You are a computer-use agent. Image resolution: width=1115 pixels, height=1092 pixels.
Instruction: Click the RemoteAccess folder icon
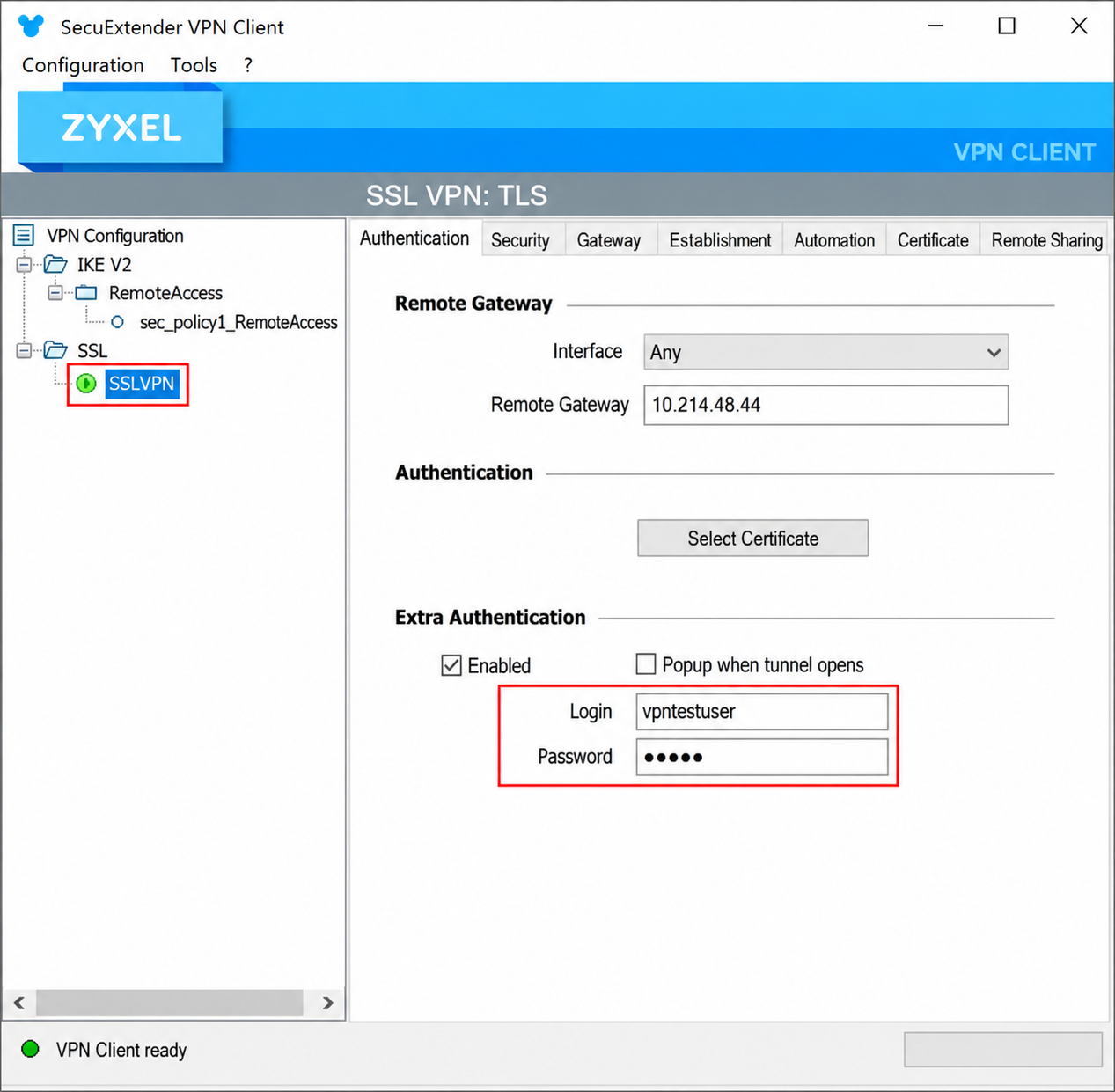tap(86, 293)
